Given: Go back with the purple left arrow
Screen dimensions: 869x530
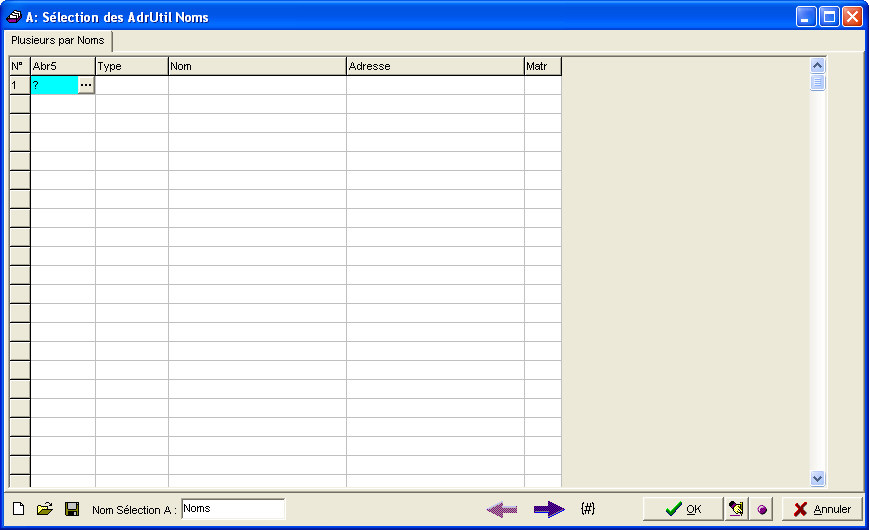Looking at the screenshot, I should (x=502, y=509).
